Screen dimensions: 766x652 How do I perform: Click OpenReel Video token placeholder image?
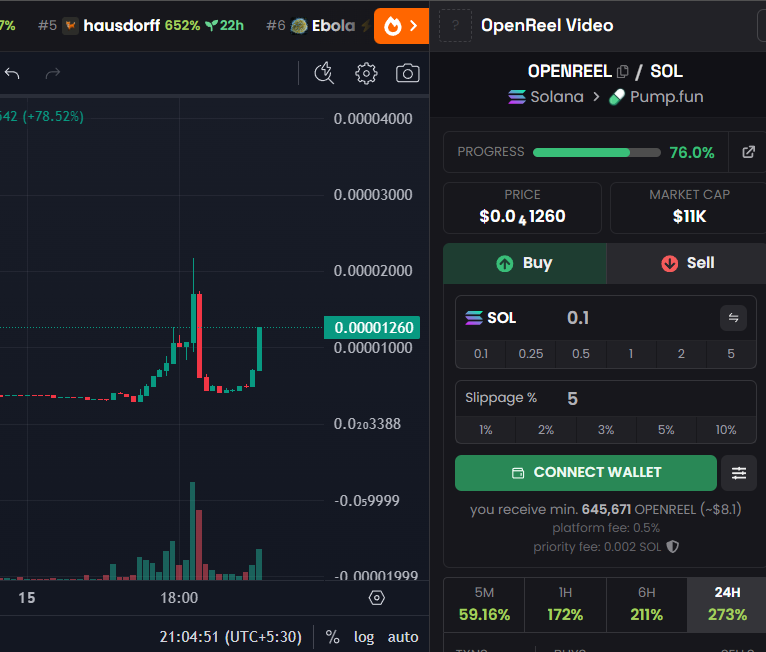pos(455,25)
